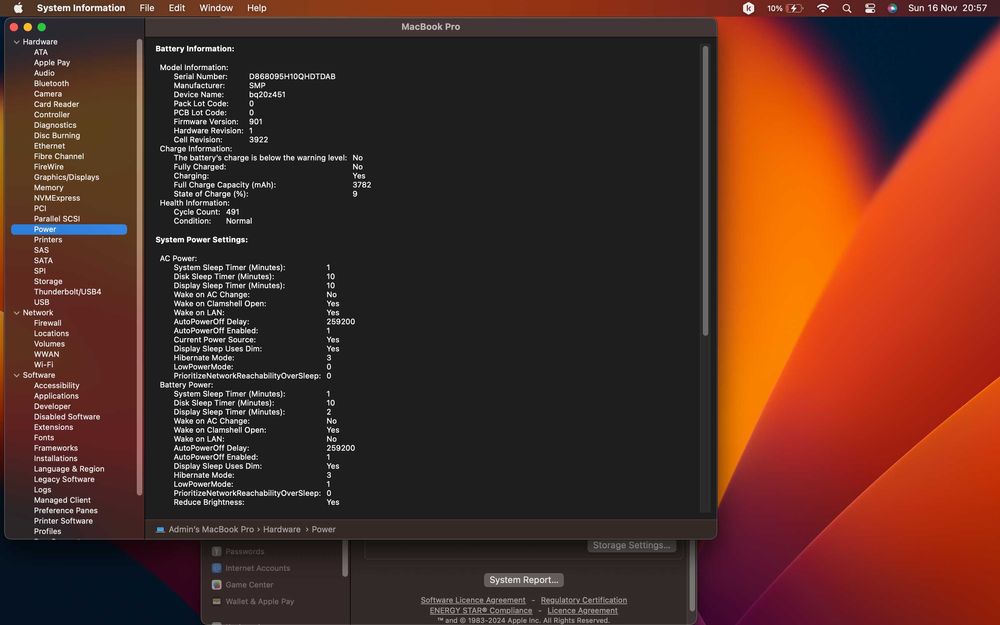Click the battery status icon in menu bar
The height and width of the screenshot is (625, 1000).
click(795, 8)
